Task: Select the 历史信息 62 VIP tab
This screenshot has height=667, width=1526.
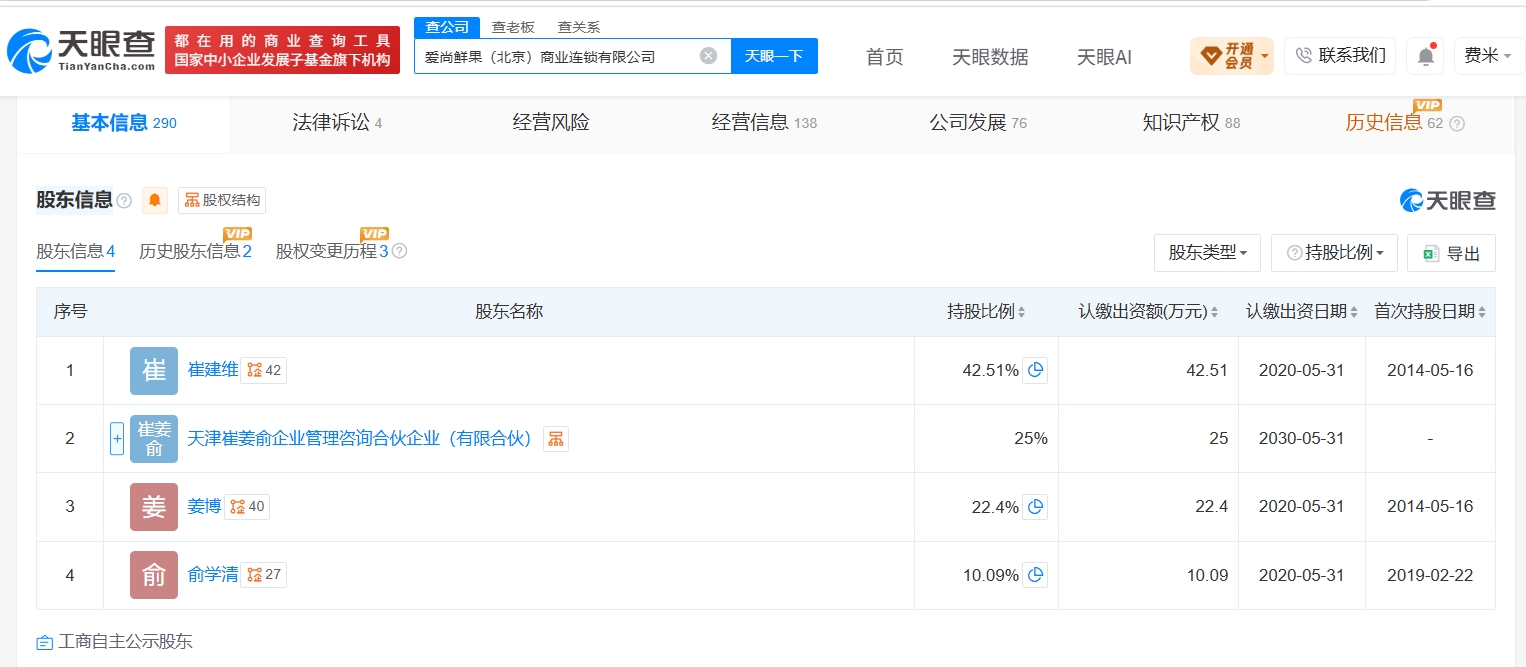Action: pyautogui.click(x=1394, y=123)
